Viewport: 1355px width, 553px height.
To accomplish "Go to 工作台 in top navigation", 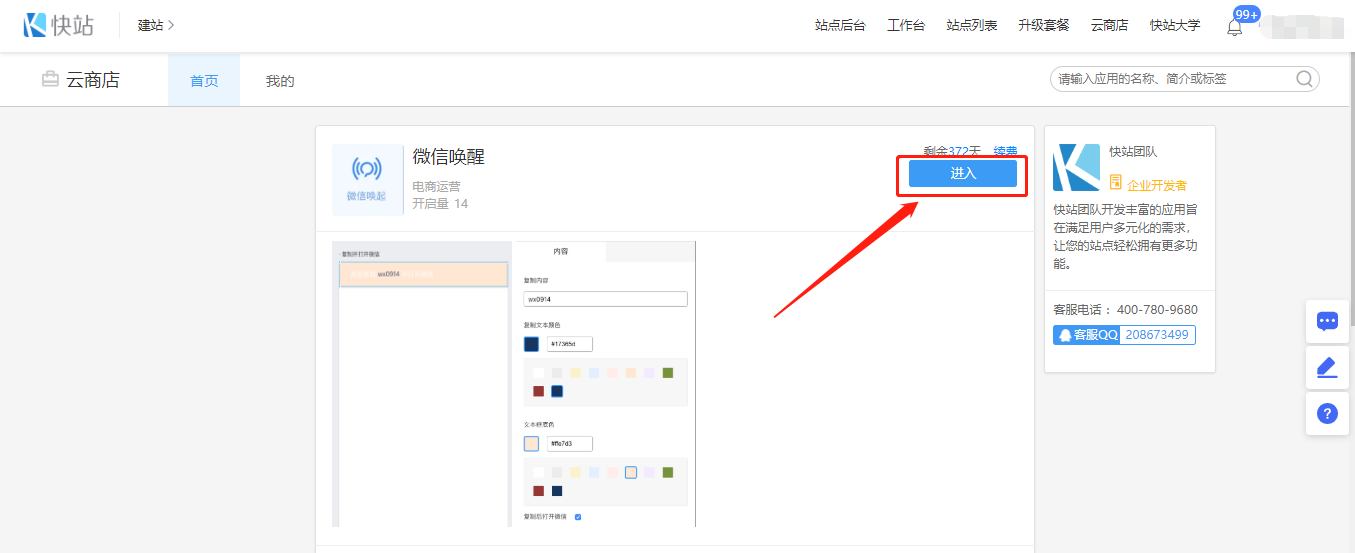I will 906,26.
